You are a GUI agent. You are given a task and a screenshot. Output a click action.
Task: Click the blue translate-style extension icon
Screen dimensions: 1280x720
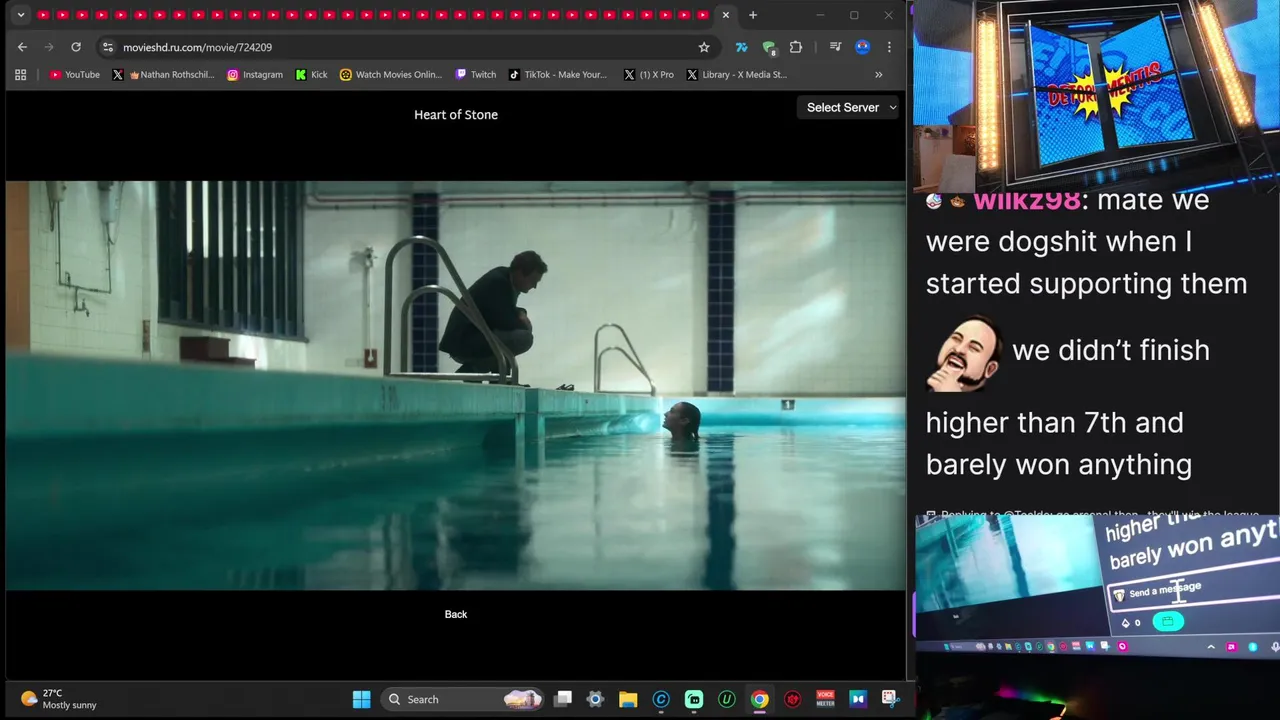click(741, 47)
